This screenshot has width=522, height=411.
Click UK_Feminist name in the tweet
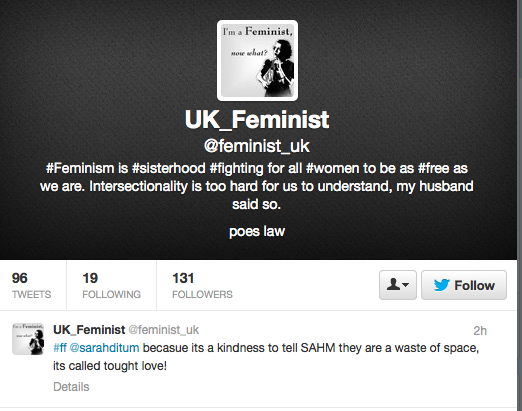click(x=89, y=330)
